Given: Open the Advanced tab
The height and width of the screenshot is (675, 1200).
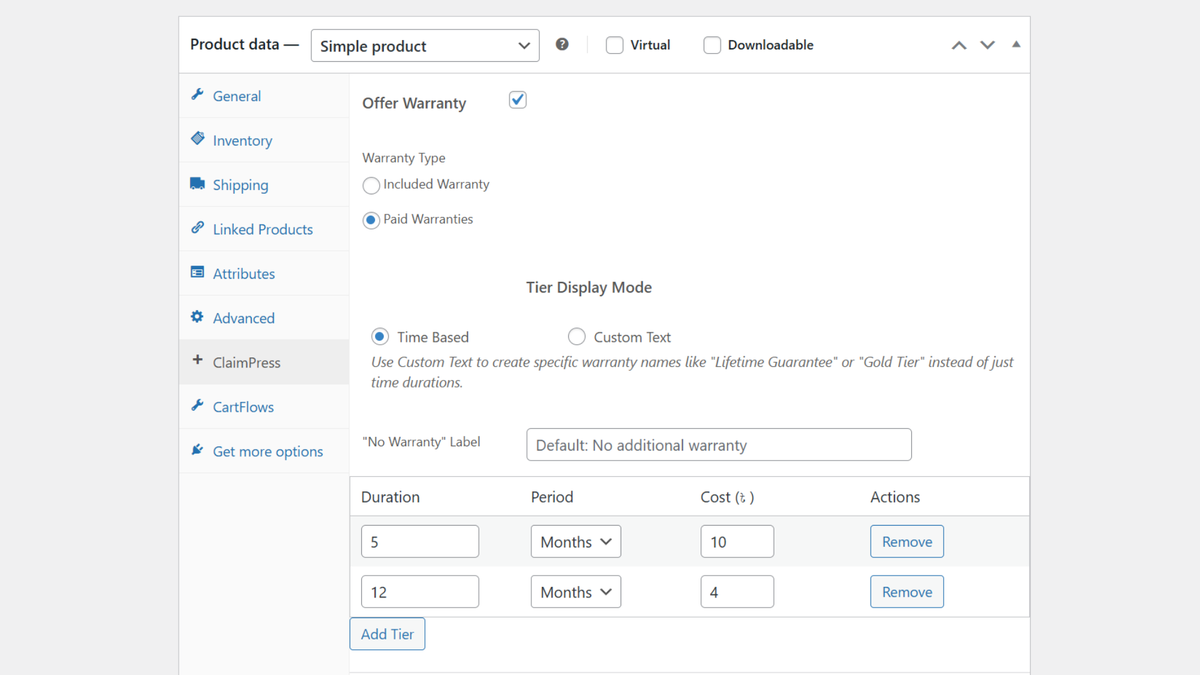Looking at the screenshot, I should (264, 318).
